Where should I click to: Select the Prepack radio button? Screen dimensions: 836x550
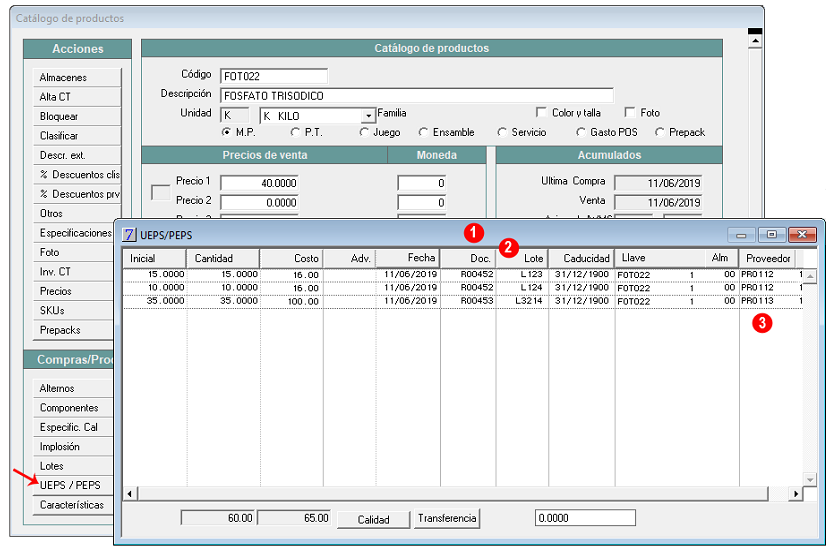pos(660,132)
